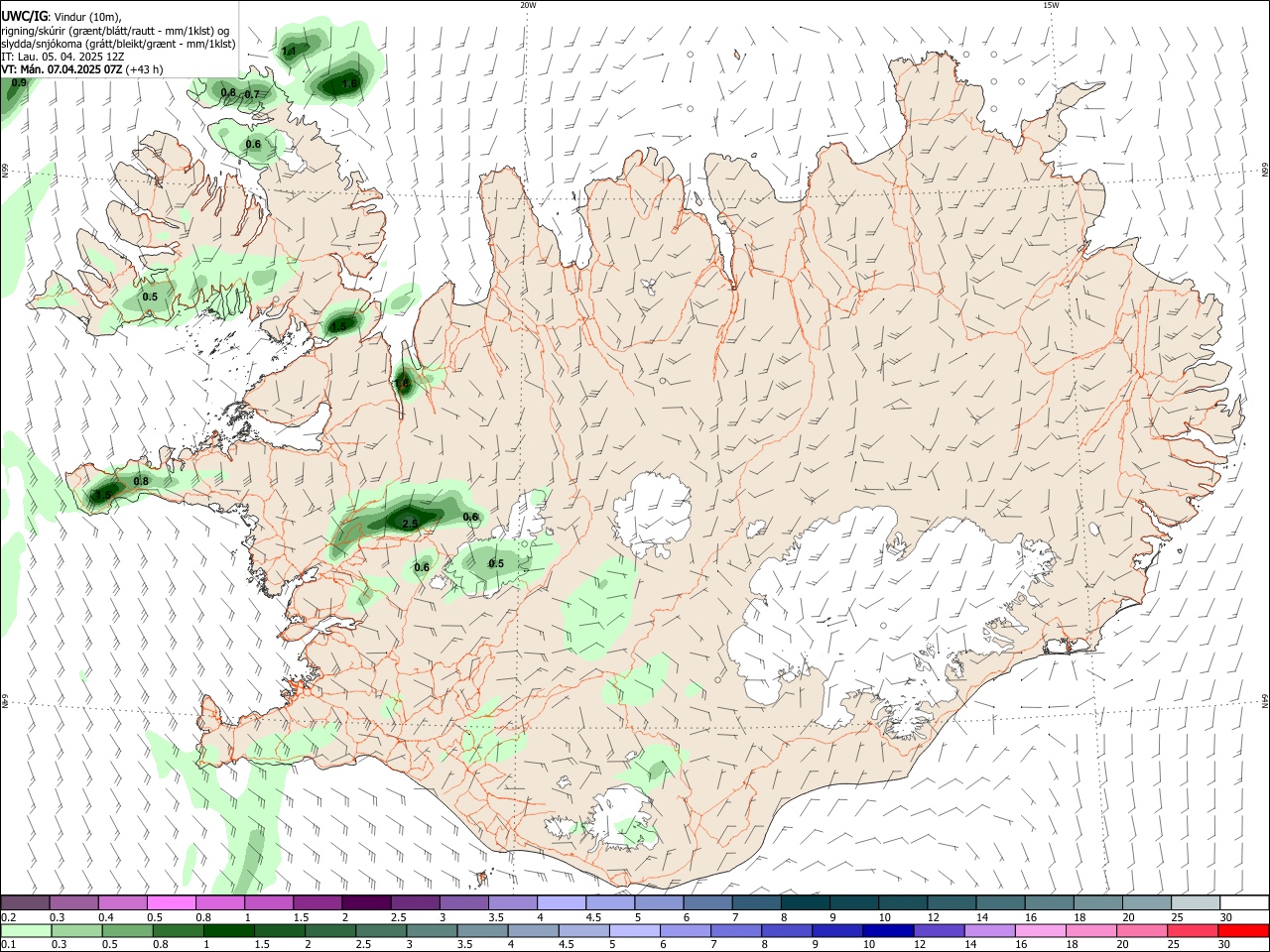Click the 25 label on the lower color scale
Screen dimensions: 1270x952
pos(1176,944)
